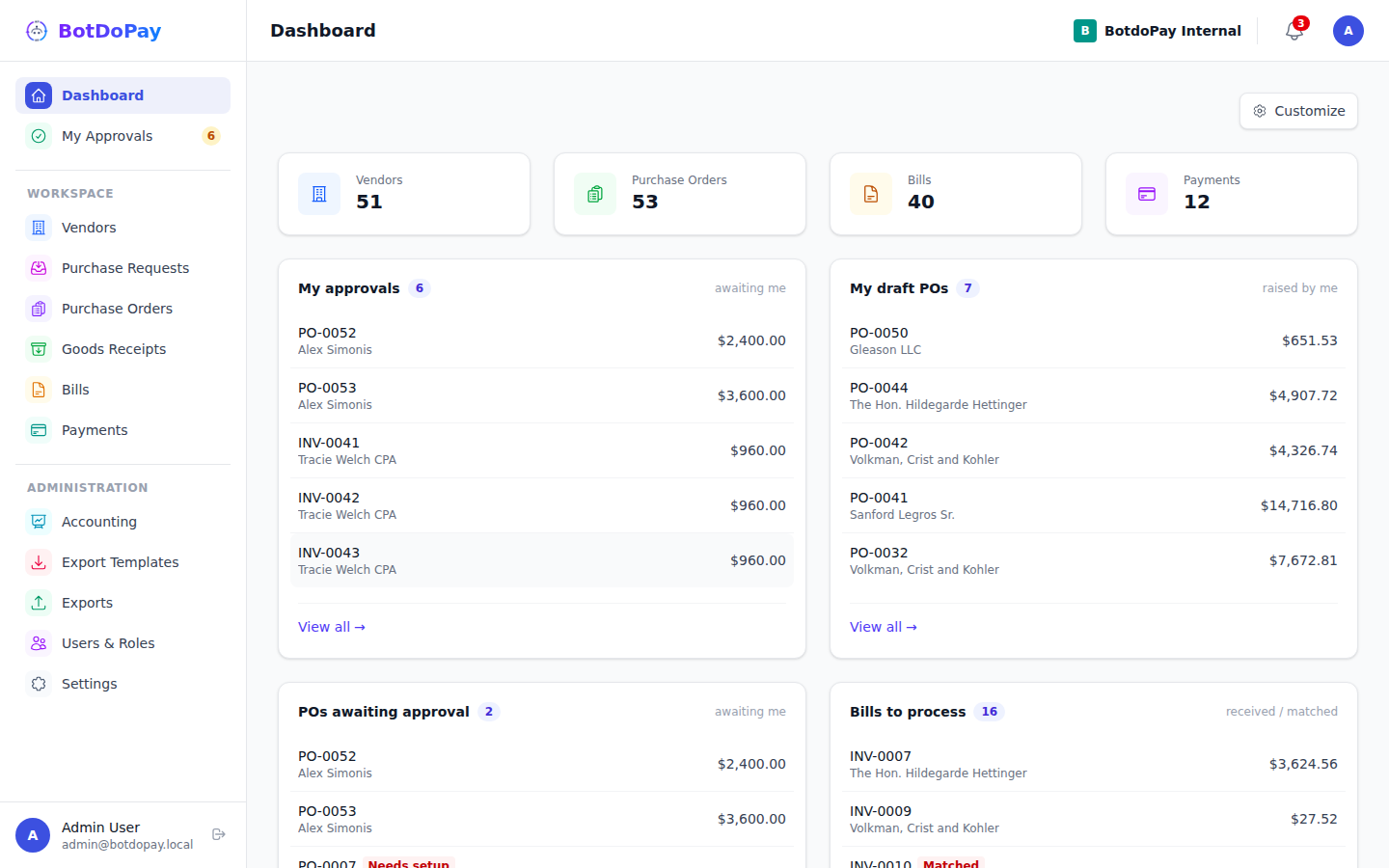Click the My Approvals check icon
The image size is (1389, 868).
point(39,136)
